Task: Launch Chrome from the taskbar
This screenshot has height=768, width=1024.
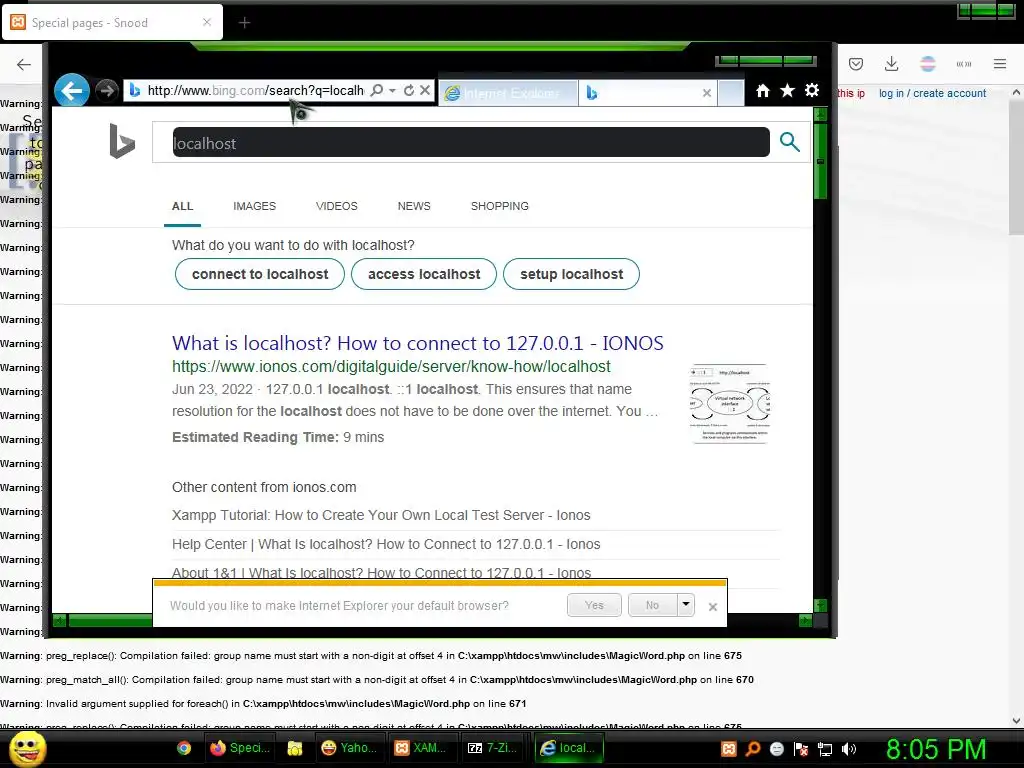Action: click(184, 748)
